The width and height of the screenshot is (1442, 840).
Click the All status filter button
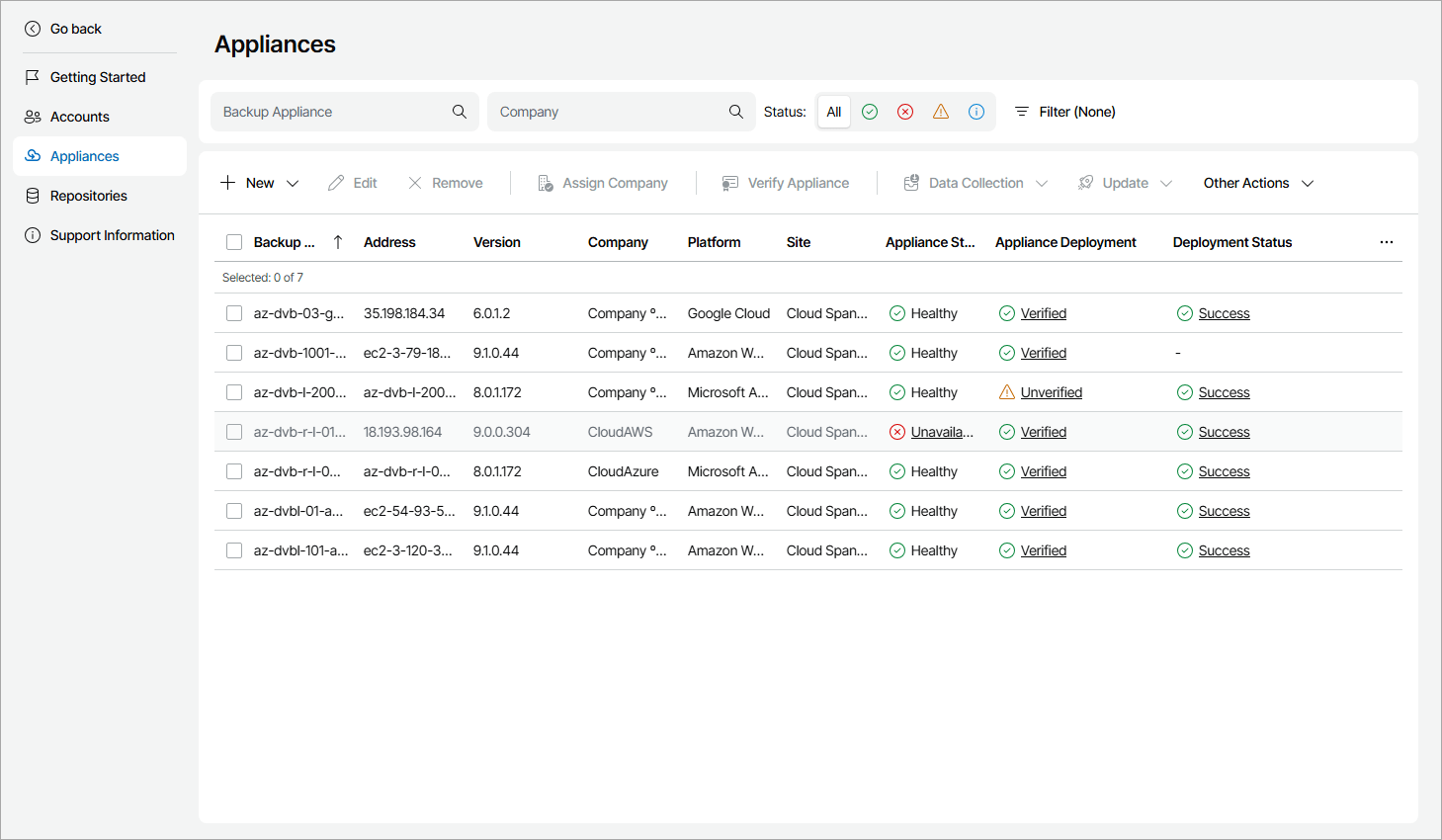click(833, 112)
